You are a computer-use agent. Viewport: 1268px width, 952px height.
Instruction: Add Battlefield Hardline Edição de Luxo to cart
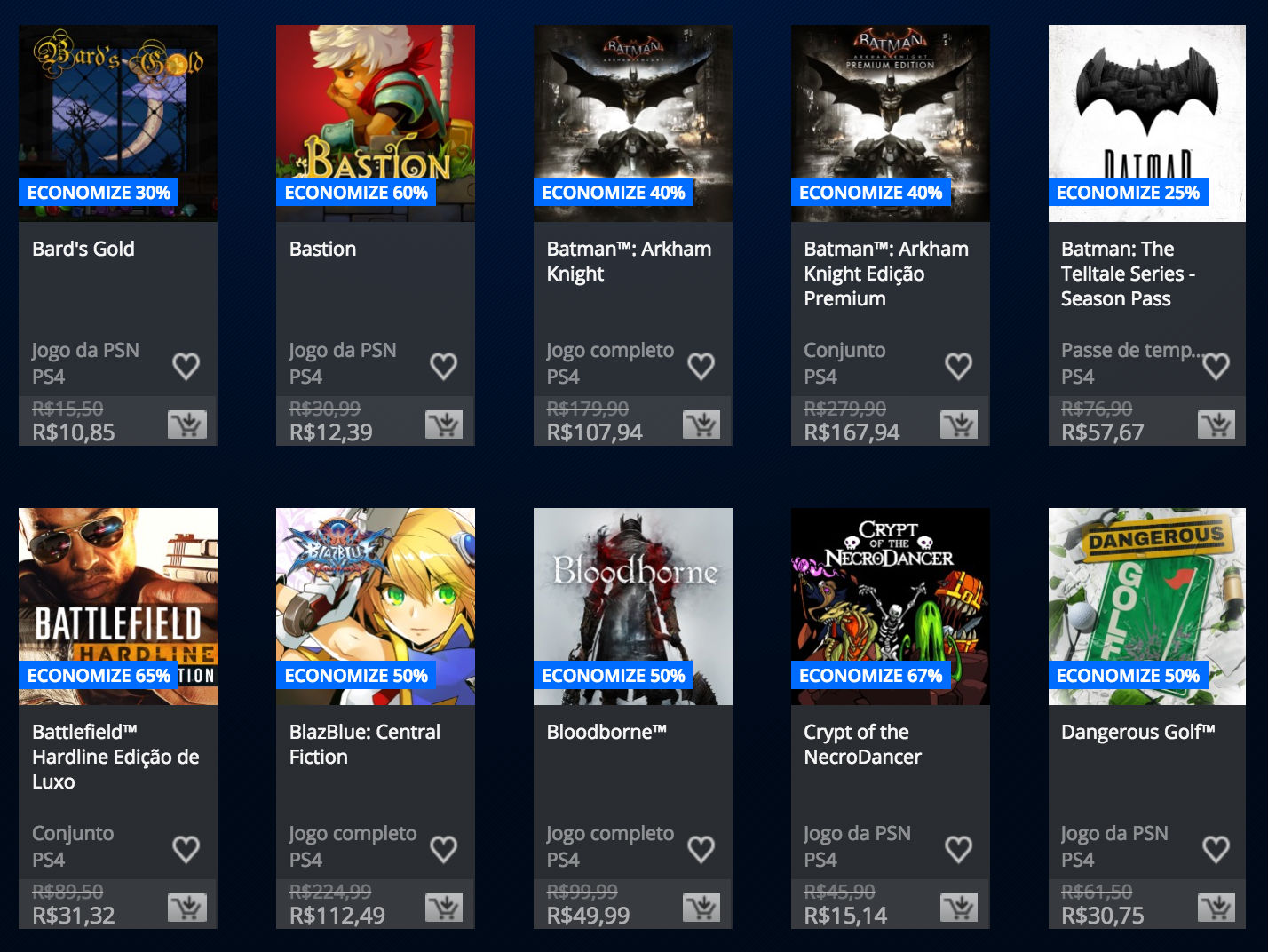[187, 908]
